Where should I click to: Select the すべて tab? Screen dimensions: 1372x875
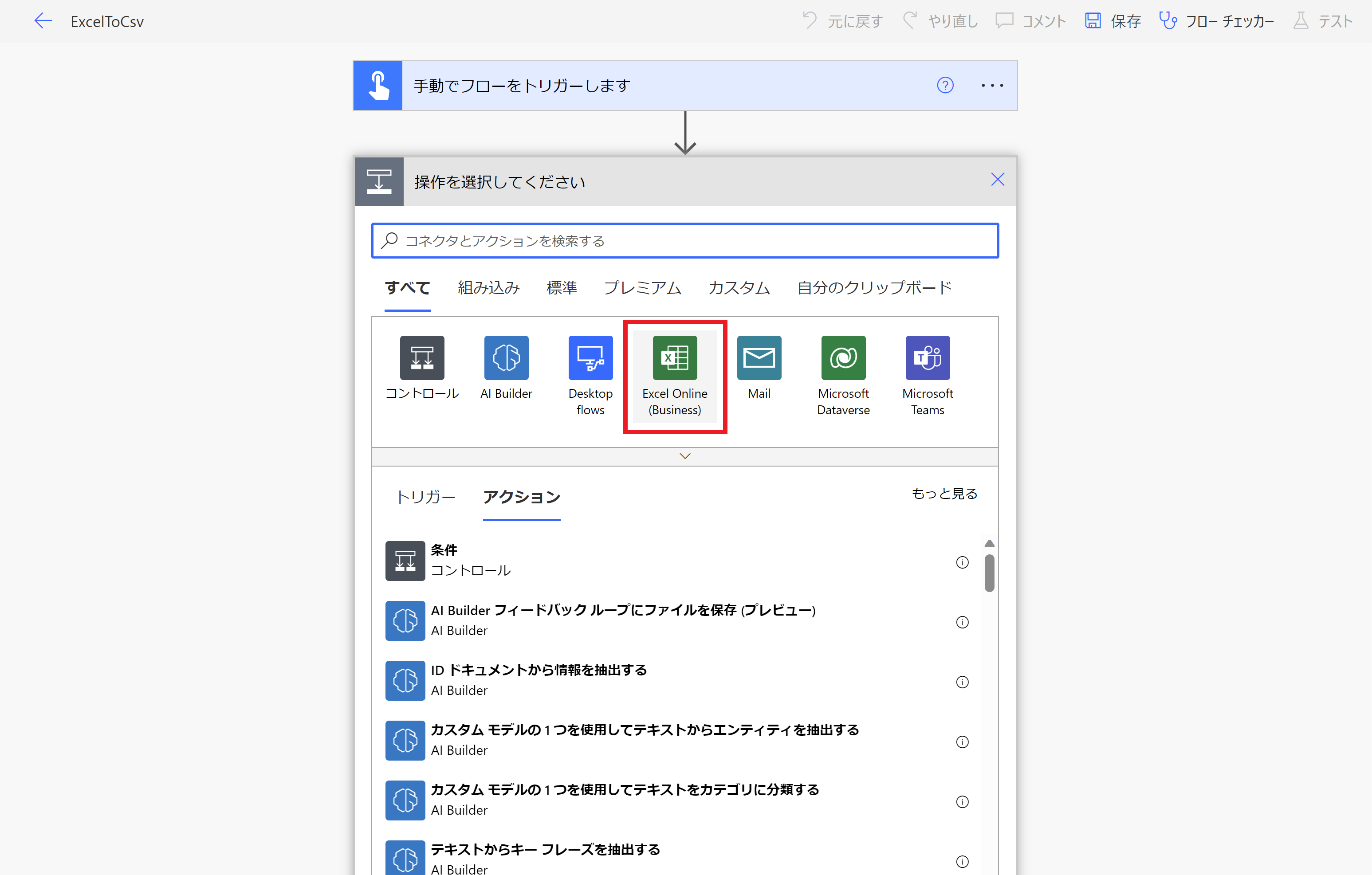(x=407, y=288)
